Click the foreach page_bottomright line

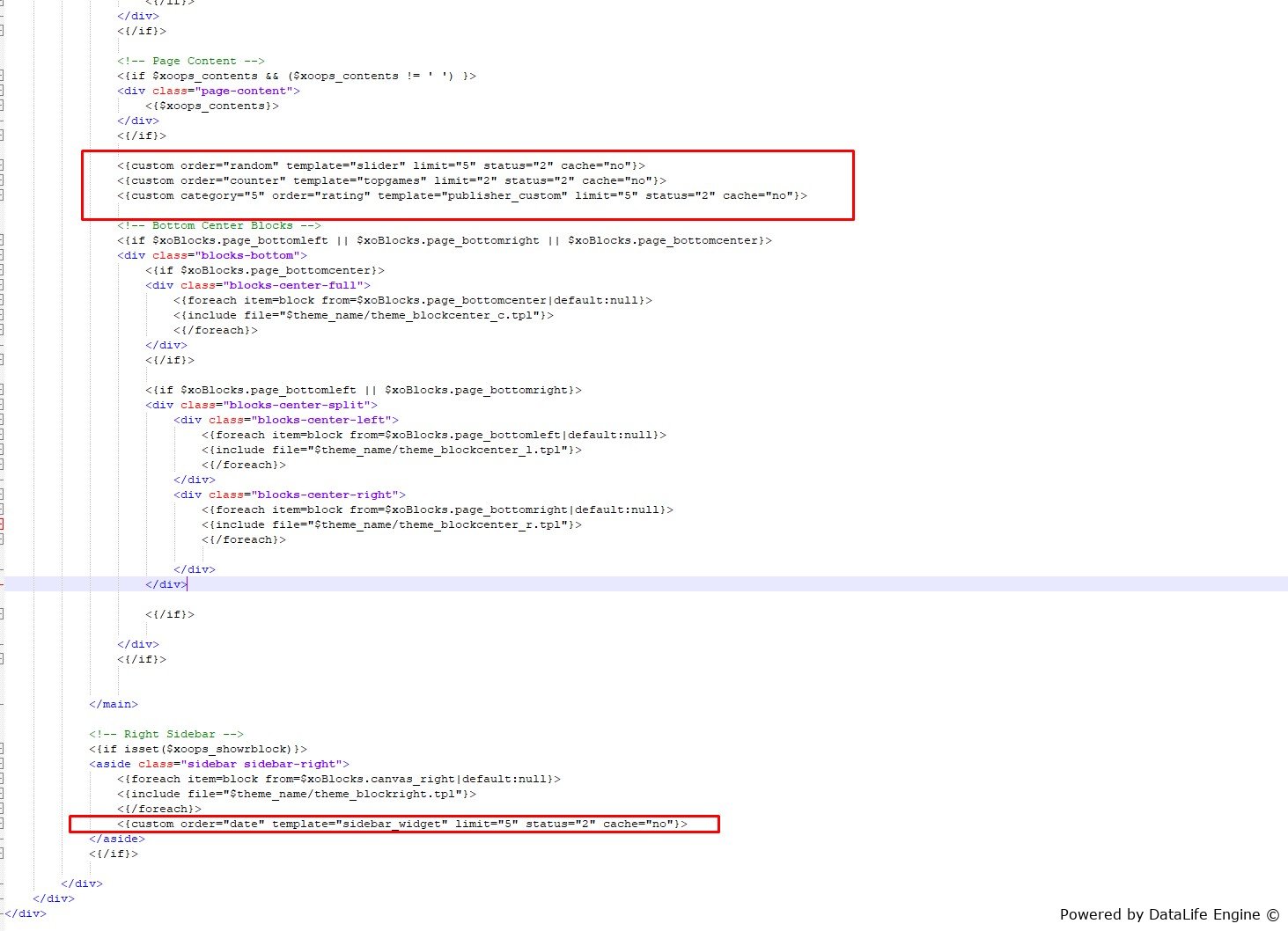coord(437,509)
